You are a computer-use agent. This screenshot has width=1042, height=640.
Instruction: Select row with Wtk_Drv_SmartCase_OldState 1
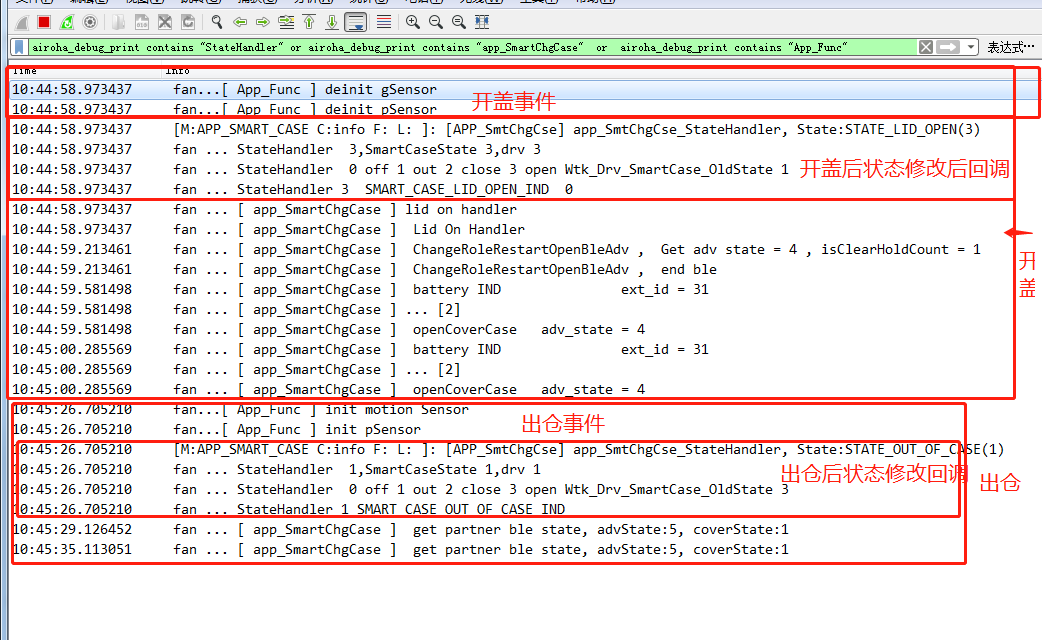pos(524,169)
